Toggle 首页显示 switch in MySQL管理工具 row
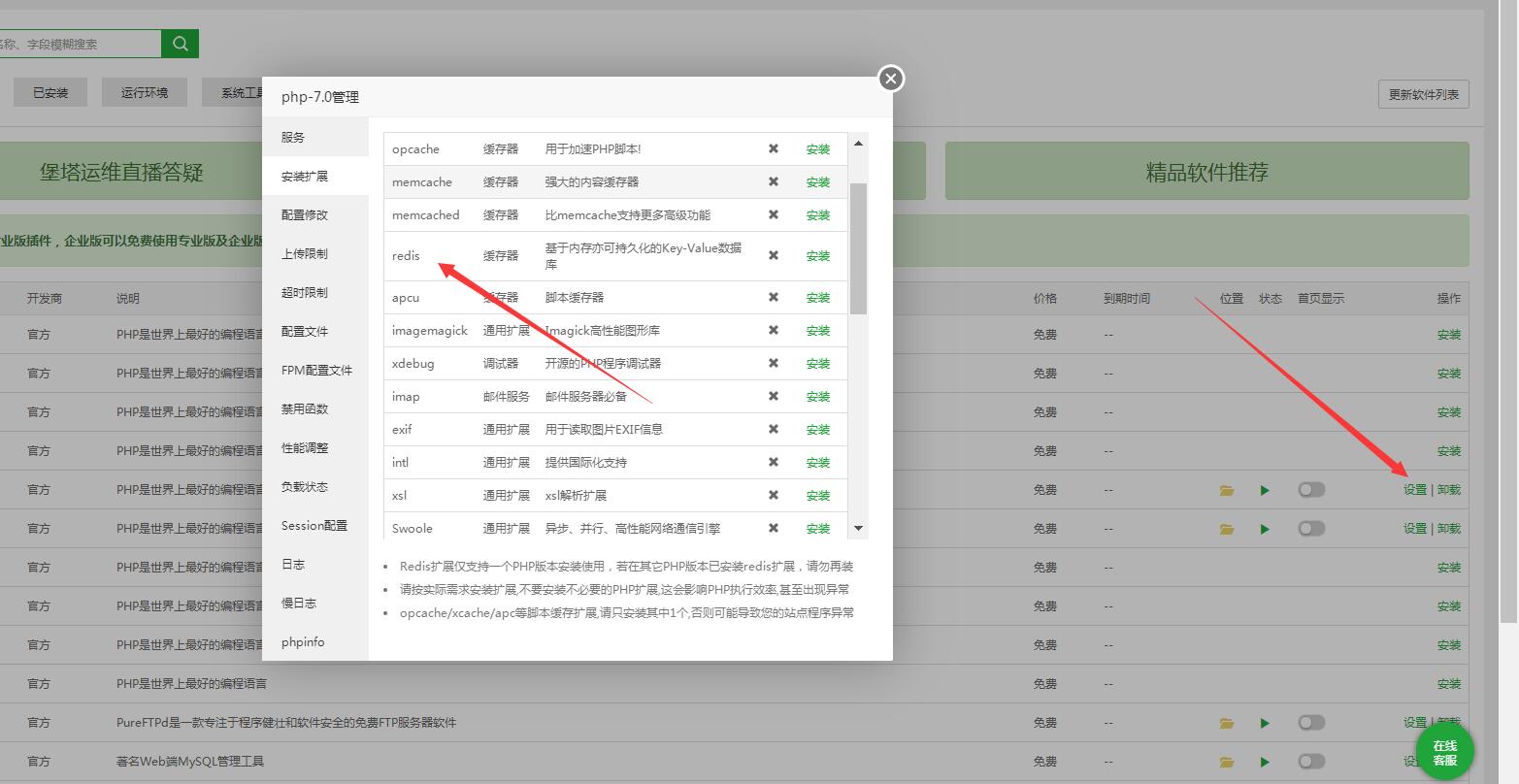The image size is (1519, 784). pyautogui.click(x=1311, y=762)
